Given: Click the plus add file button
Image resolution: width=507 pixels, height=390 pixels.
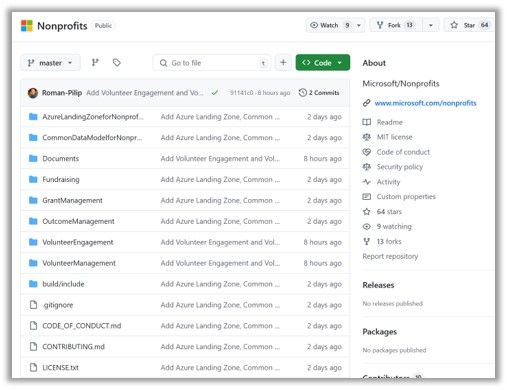Looking at the screenshot, I should 283,62.
